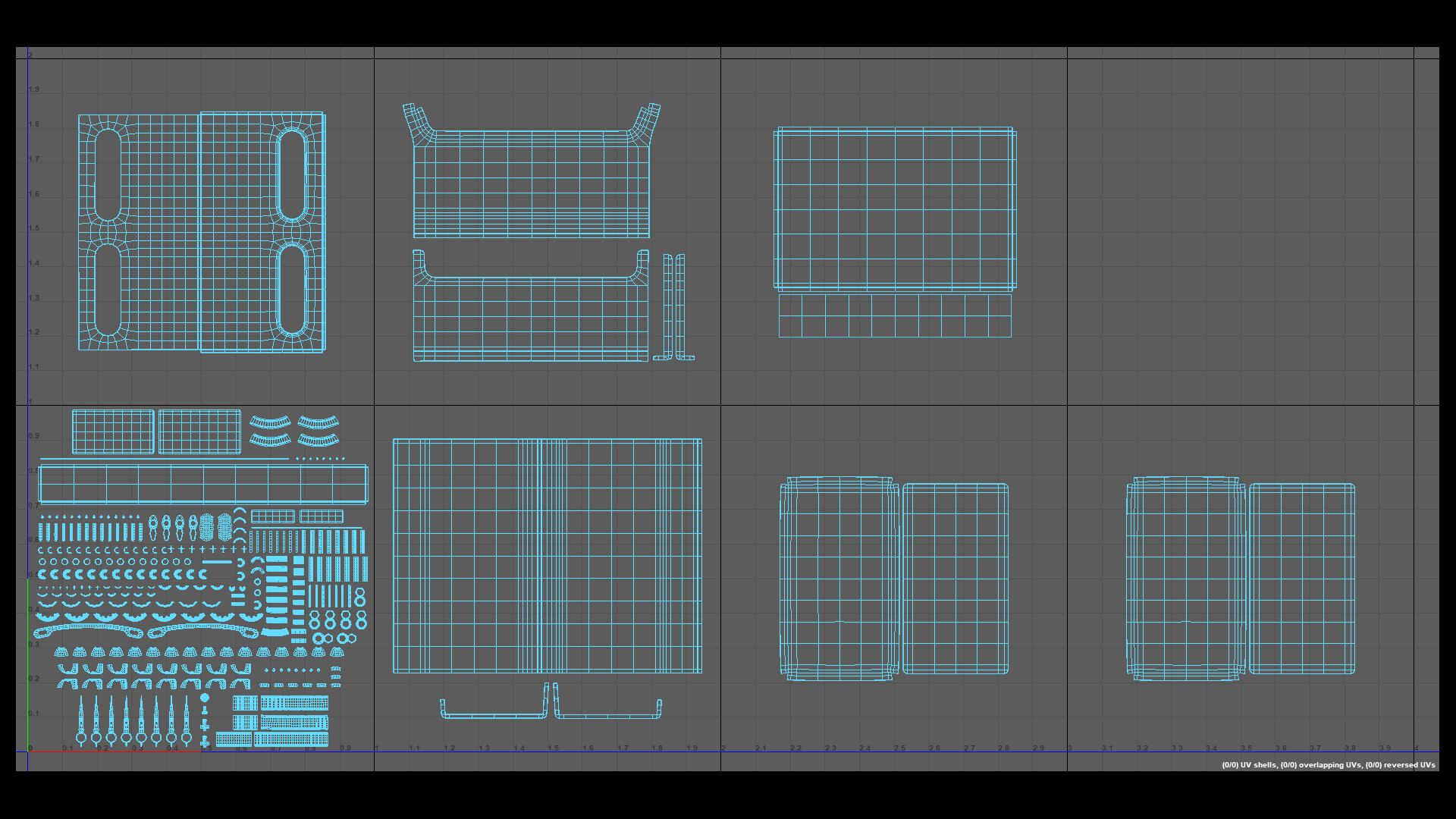The image size is (1456, 819).
Task: Select the long horizontal strip shell in first tile
Action: tap(202, 485)
